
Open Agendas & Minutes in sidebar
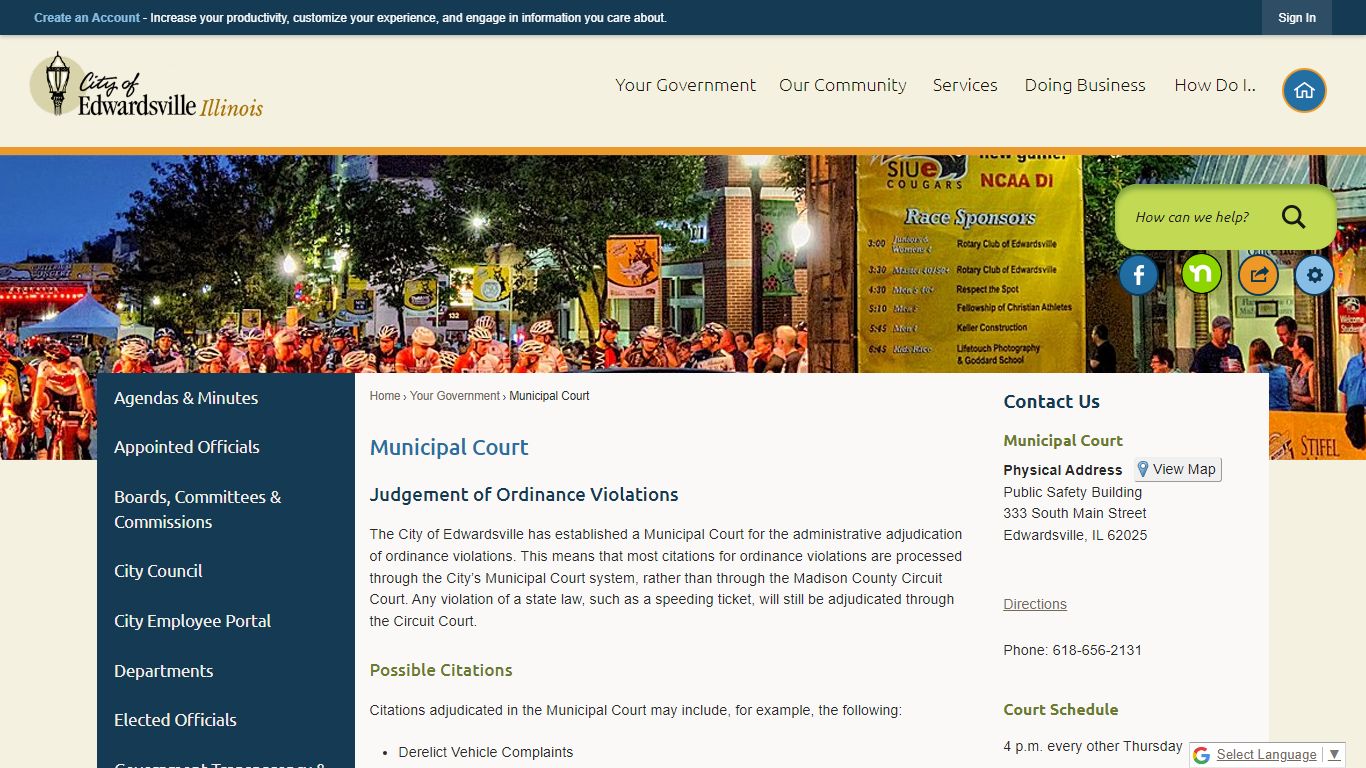[x=226, y=398]
